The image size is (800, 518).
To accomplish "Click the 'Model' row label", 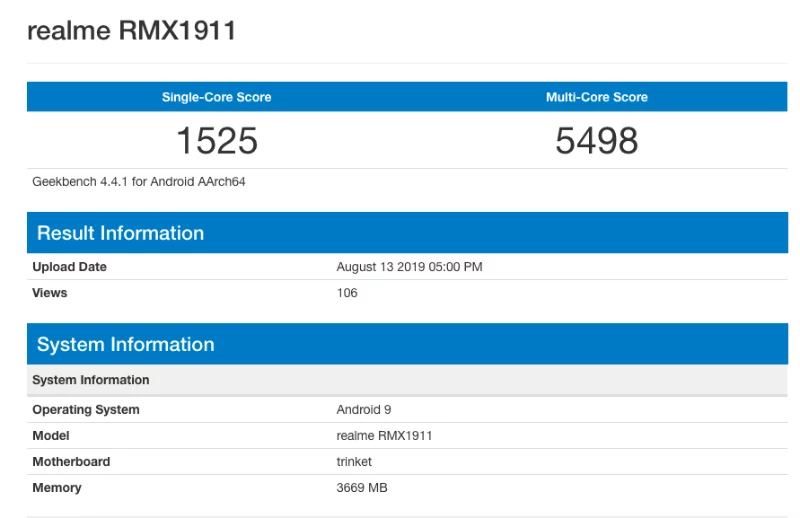I will coord(51,436).
